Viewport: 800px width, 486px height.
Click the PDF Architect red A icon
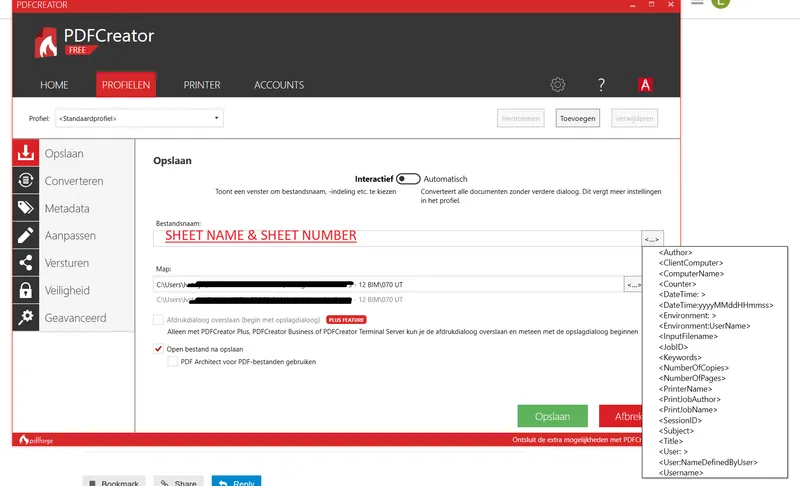pyautogui.click(x=645, y=85)
